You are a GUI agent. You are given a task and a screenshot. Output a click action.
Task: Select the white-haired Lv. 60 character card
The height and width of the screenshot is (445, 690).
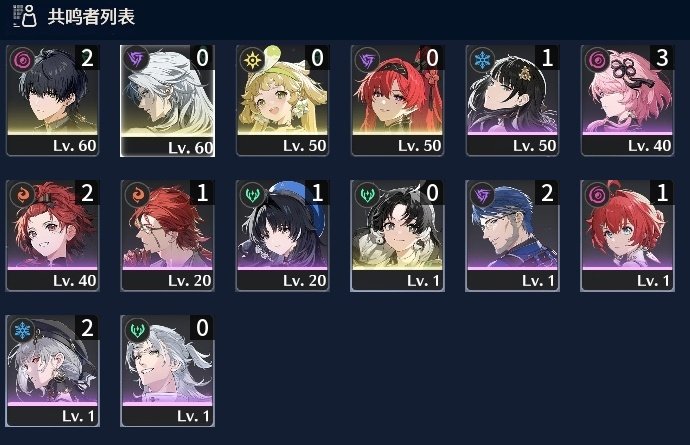point(167,101)
